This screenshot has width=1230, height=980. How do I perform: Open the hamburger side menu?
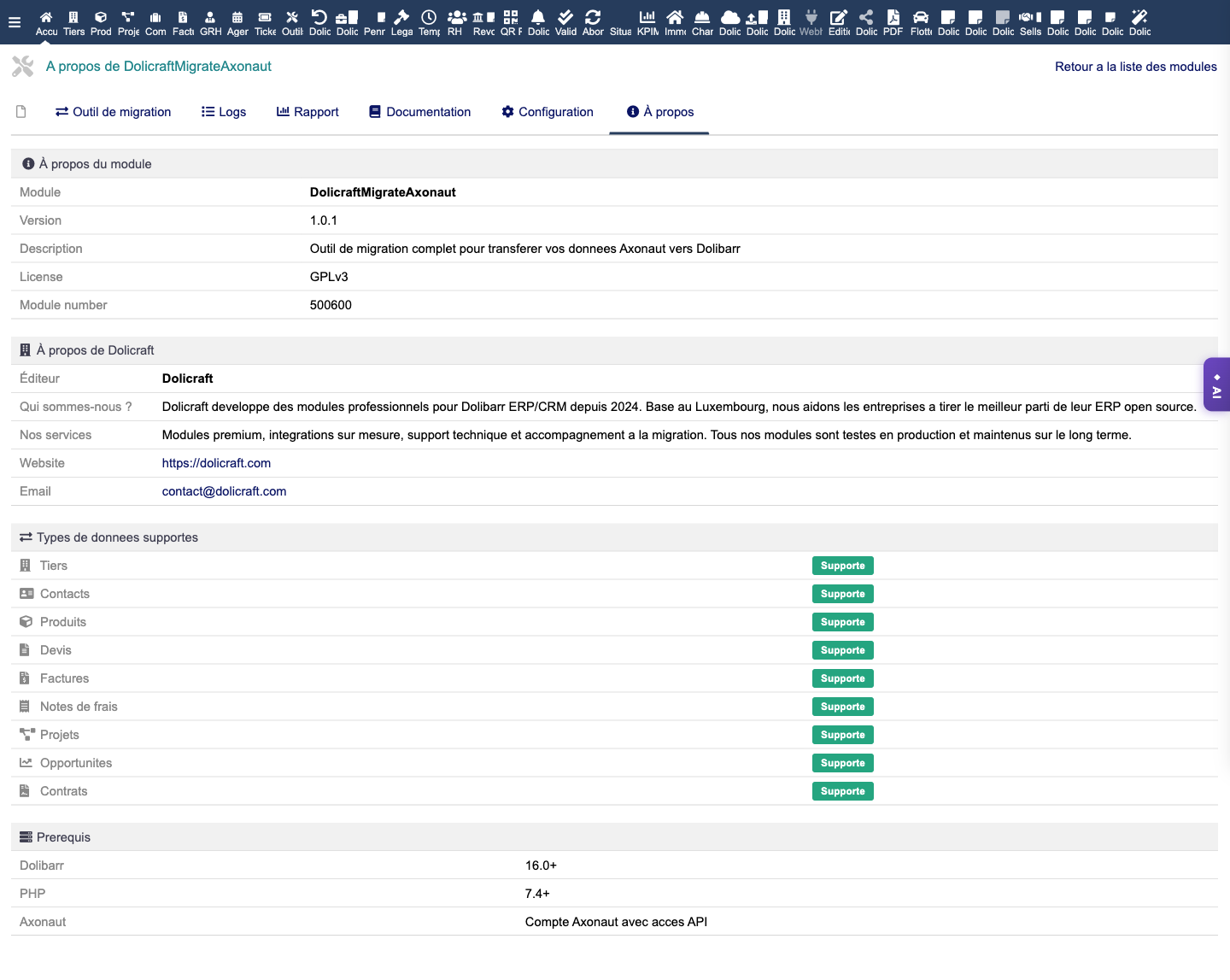tap(15, 22)
